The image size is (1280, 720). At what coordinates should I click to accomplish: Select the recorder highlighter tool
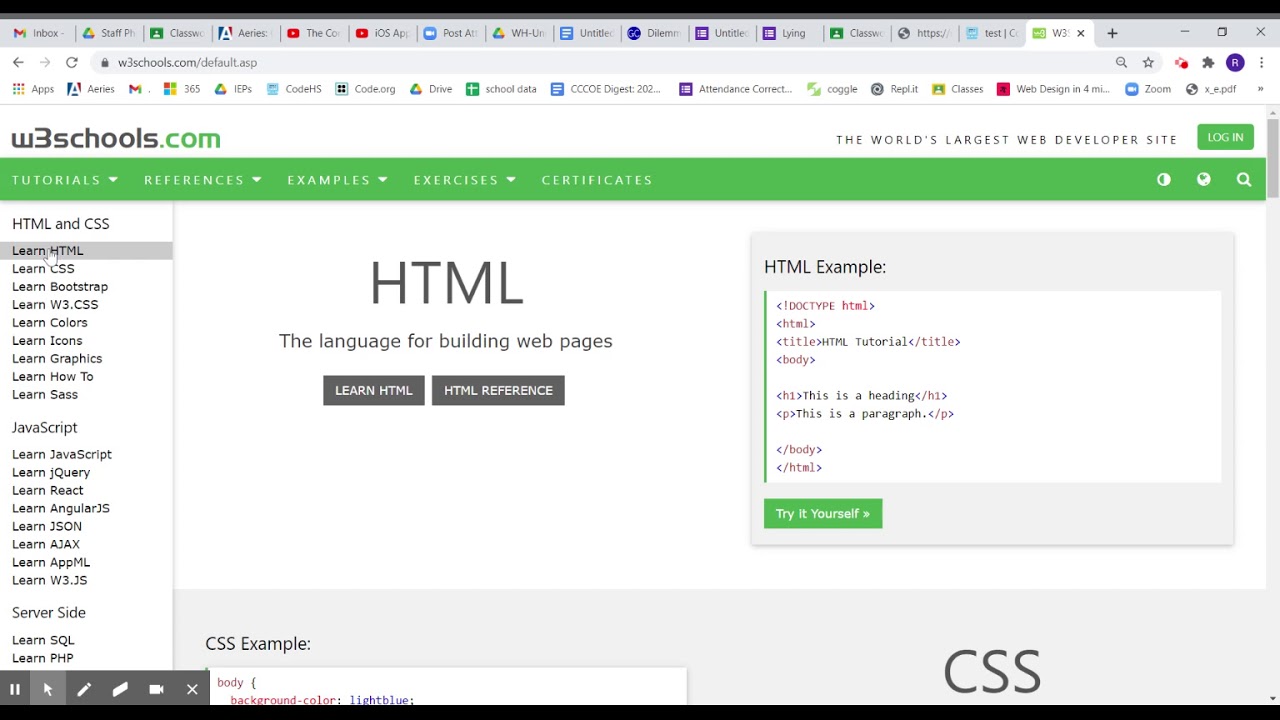coord(120,689)
